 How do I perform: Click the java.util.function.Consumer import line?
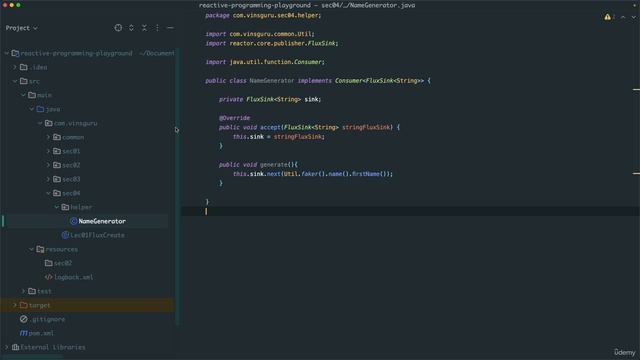tap(264, 62)
